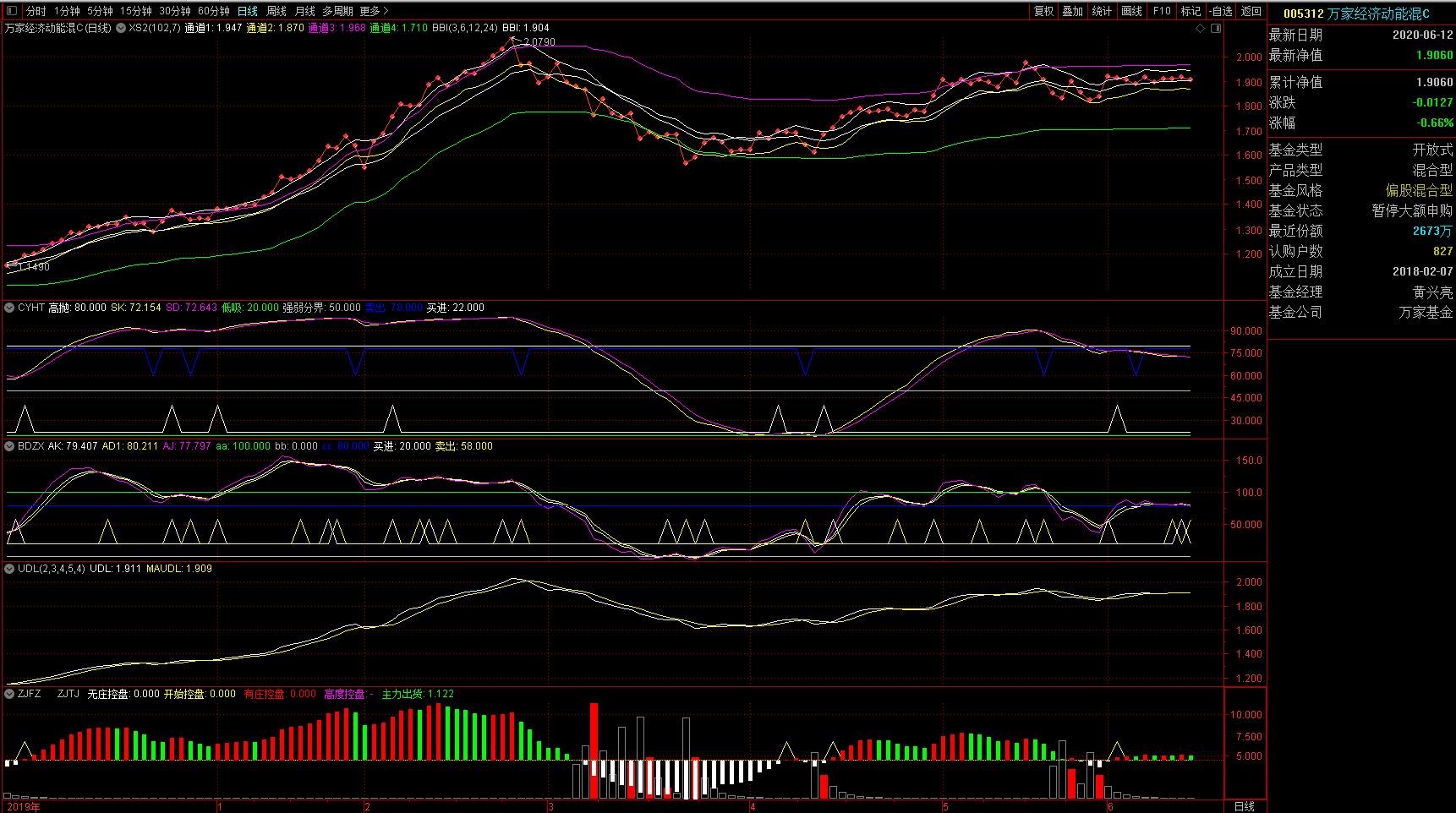Click the 基金风格 value 偏股混合型
Viewport: 1456px width, 813px height.
coord(1420,190)
